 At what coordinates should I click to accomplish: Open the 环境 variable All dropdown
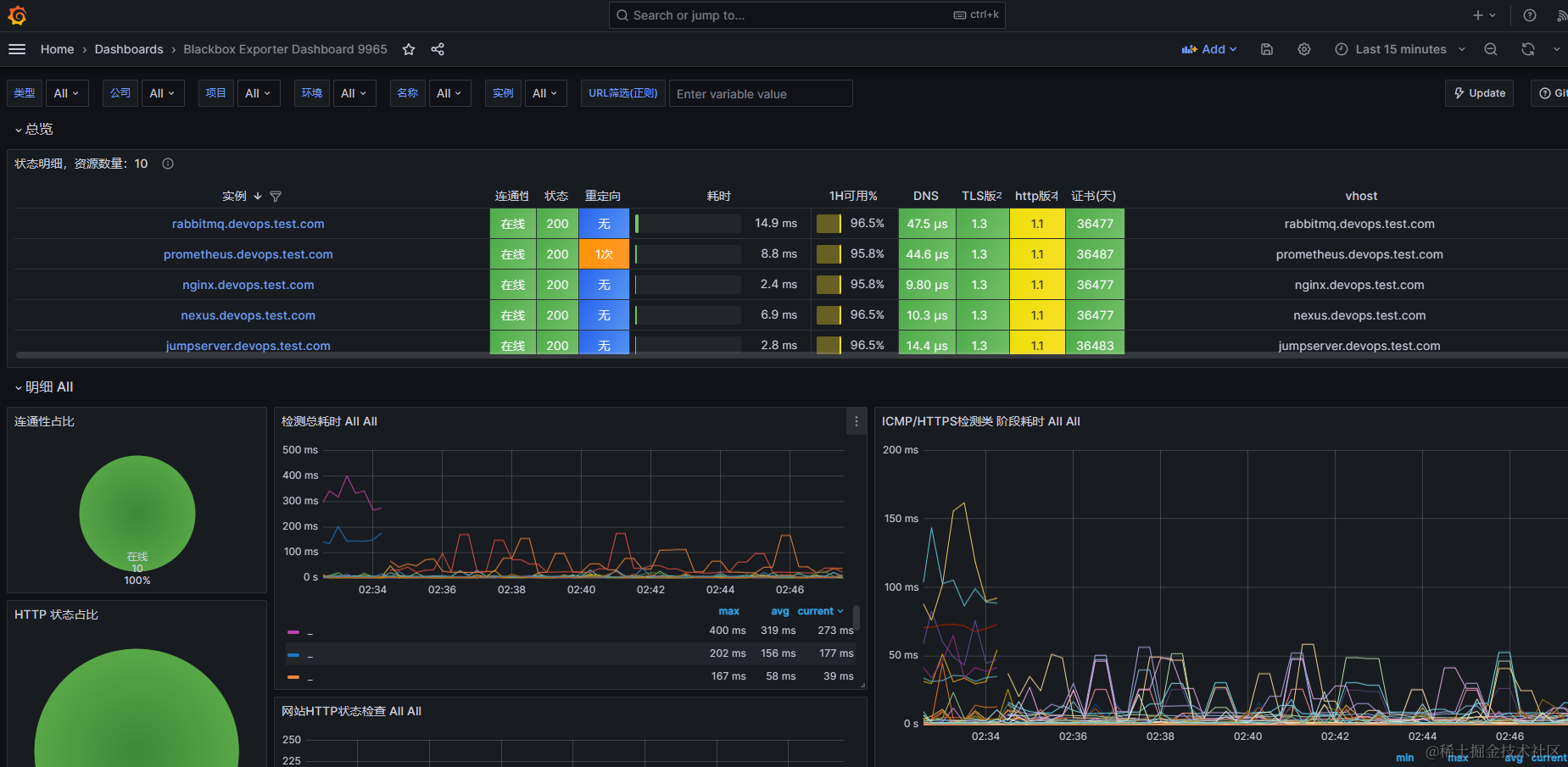[354, 93]
